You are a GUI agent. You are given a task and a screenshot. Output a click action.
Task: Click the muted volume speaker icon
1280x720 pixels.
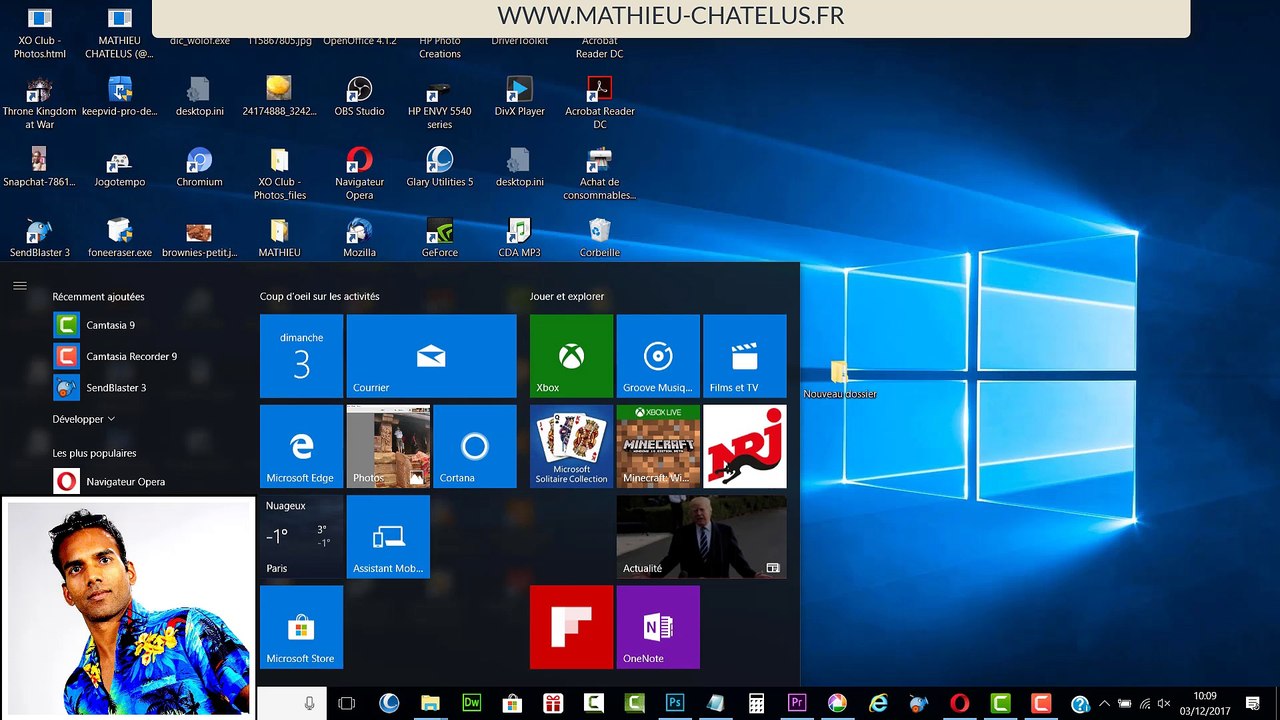pos(1164,704)
